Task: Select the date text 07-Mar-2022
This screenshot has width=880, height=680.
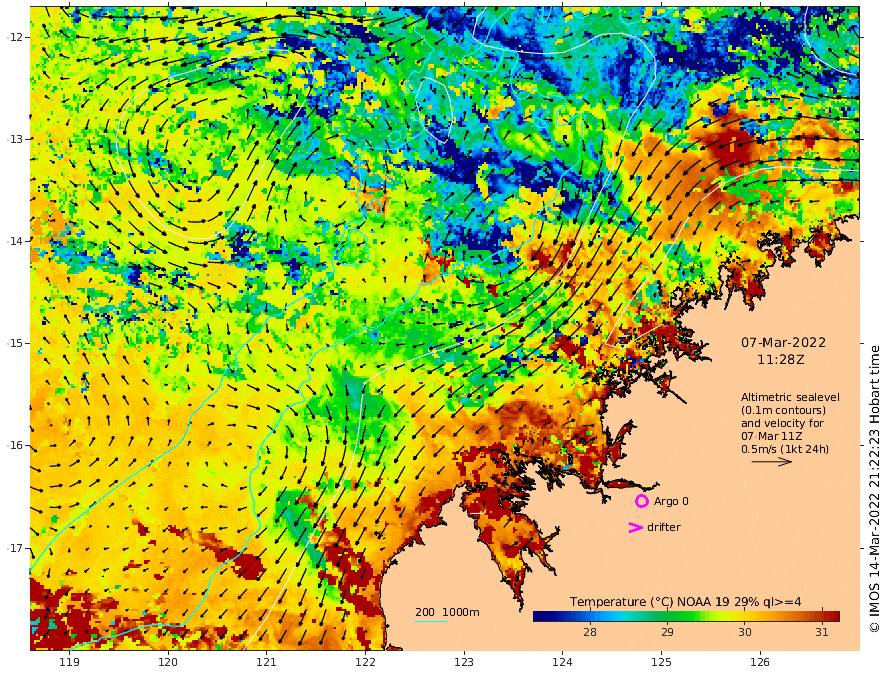Action: pyautogui.click(x=783, y=343)
